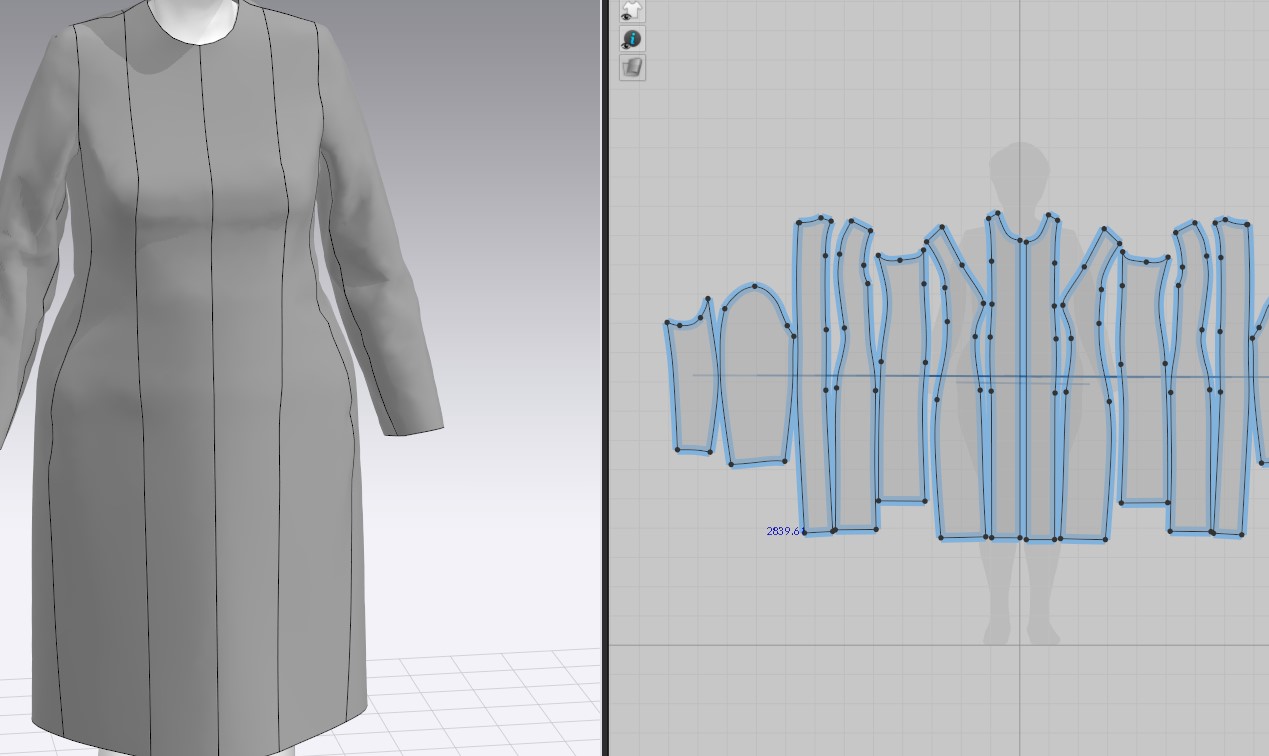Select the rounded sleeve cap pattern piece
Screen dimensions: 1269x756
pyautogui.click(x=755, y=380)
